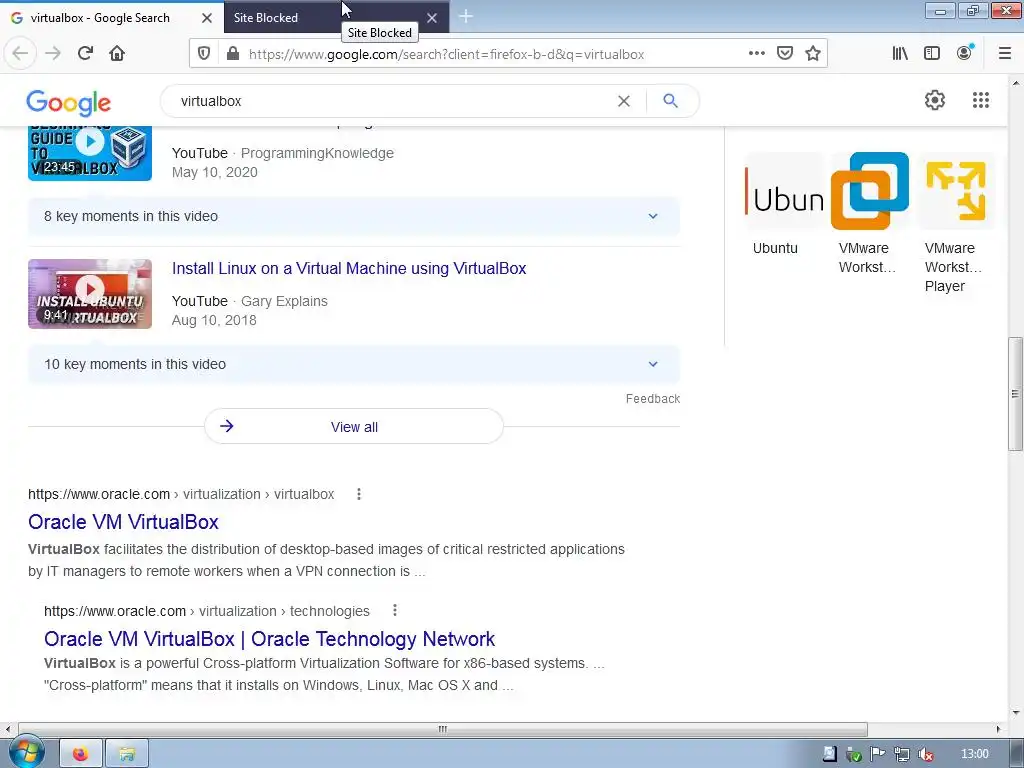This screenshot has height=768, width=1024.
Task: Open the VMware Workstation Player card
Action: (x=955, y=223)
